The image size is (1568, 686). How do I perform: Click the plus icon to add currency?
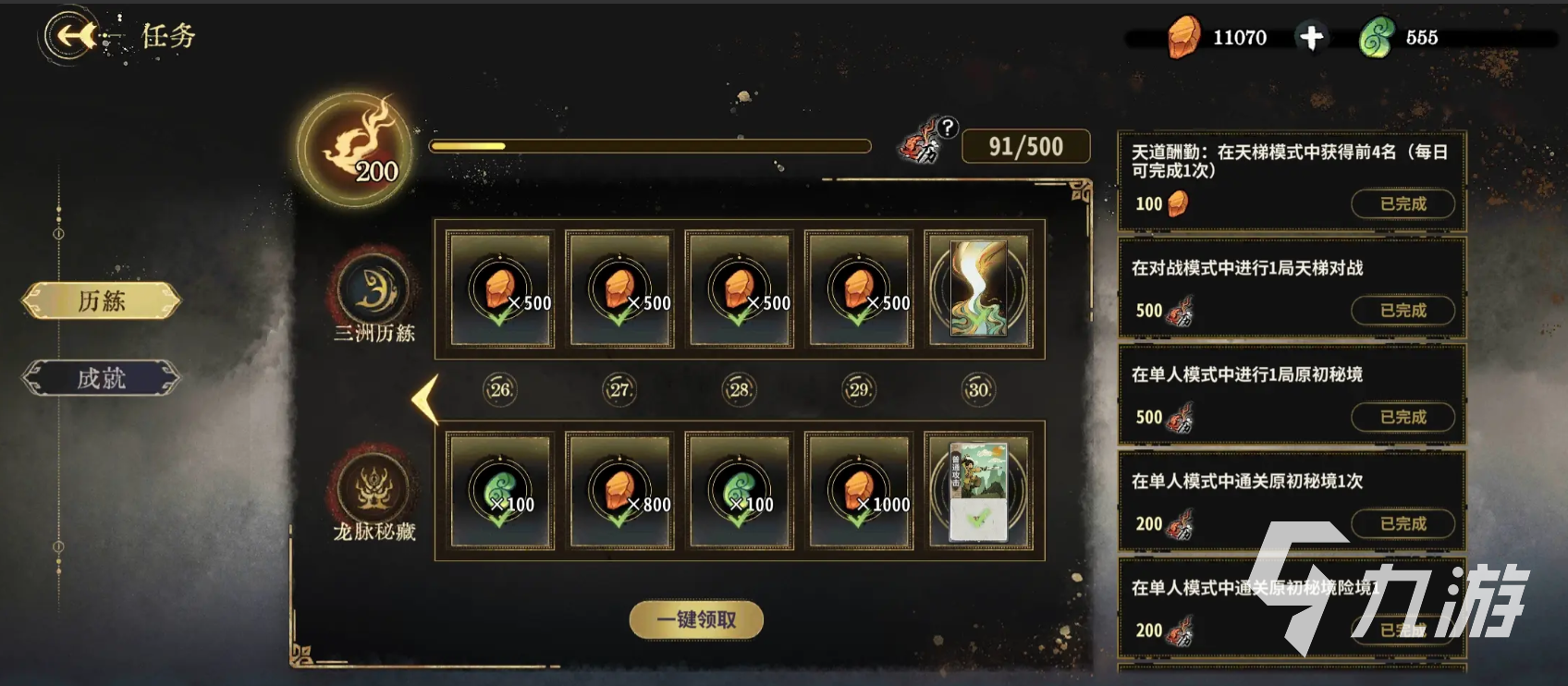pyautogui.click(x=1311, y=37)
